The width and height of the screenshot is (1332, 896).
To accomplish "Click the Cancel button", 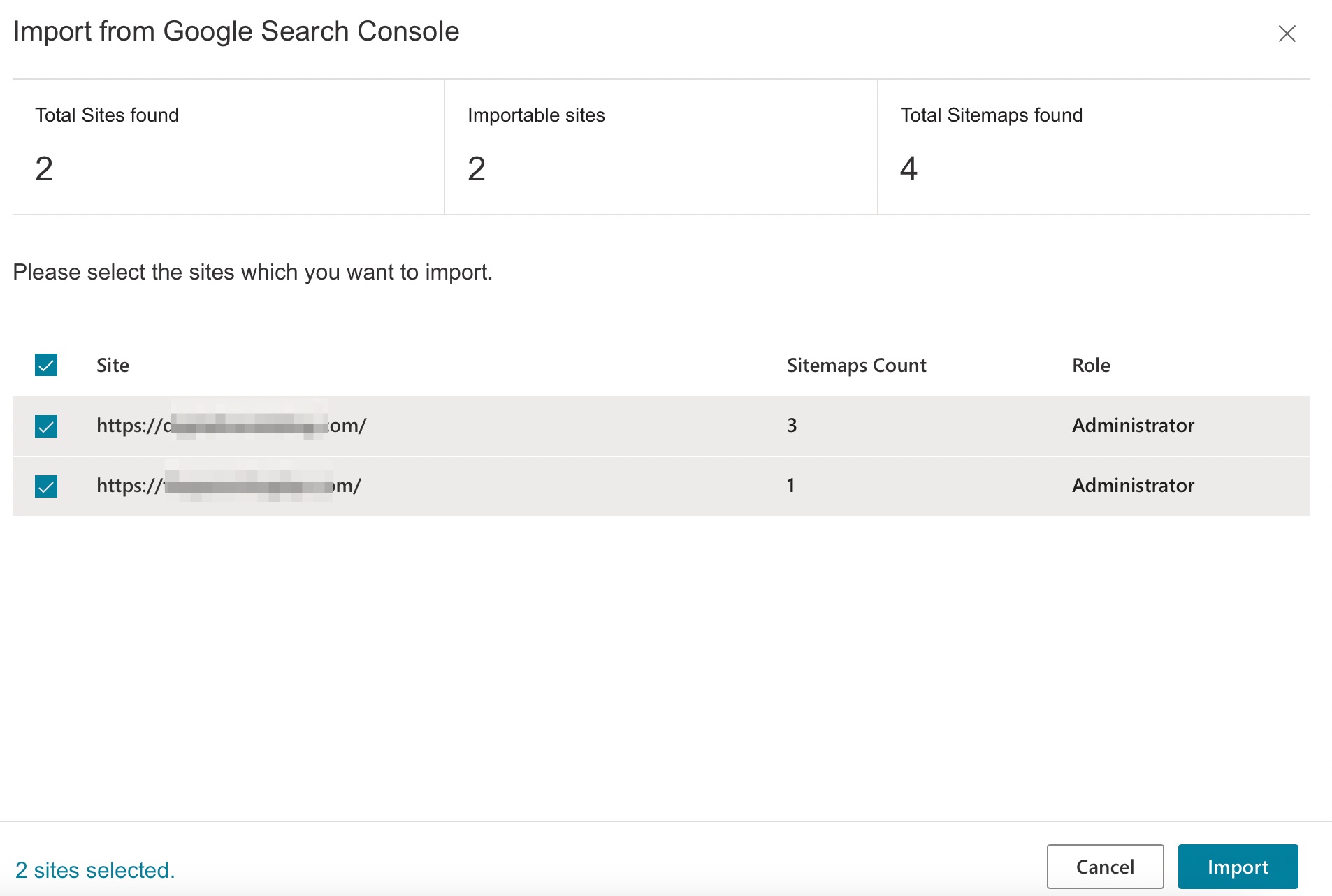I will click(1105, 867).
